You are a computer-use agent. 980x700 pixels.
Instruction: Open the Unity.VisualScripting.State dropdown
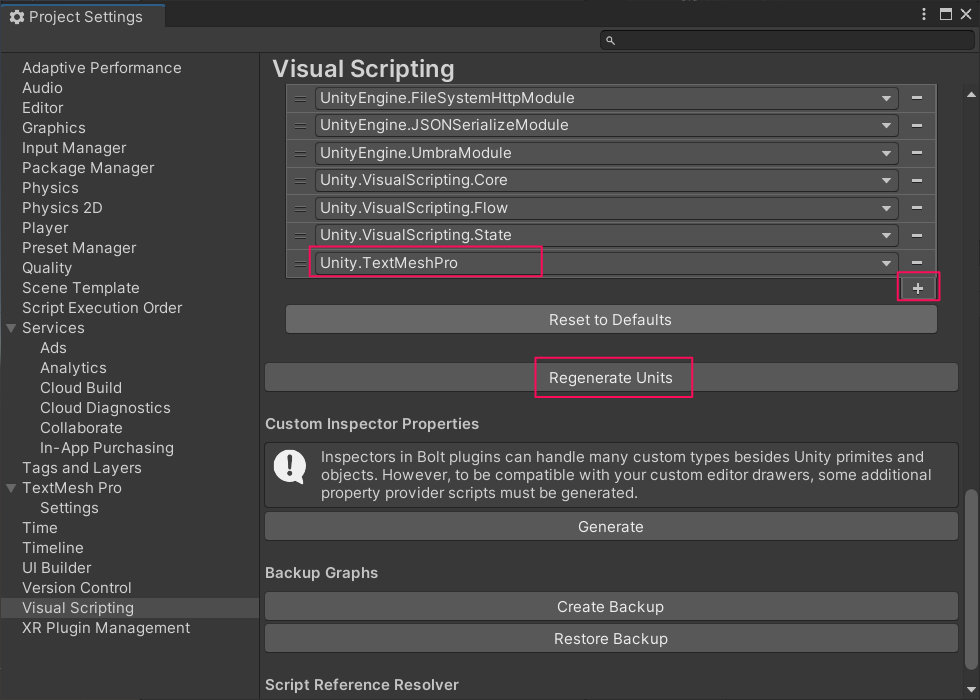(886, 235)
